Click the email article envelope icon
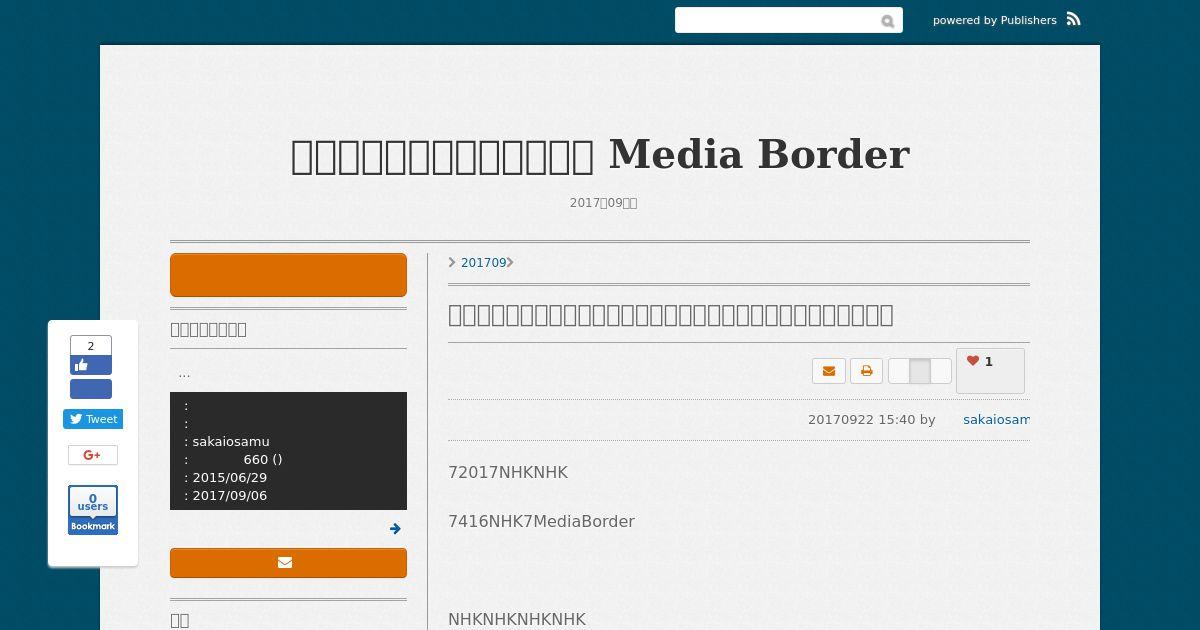 [829, 371]
